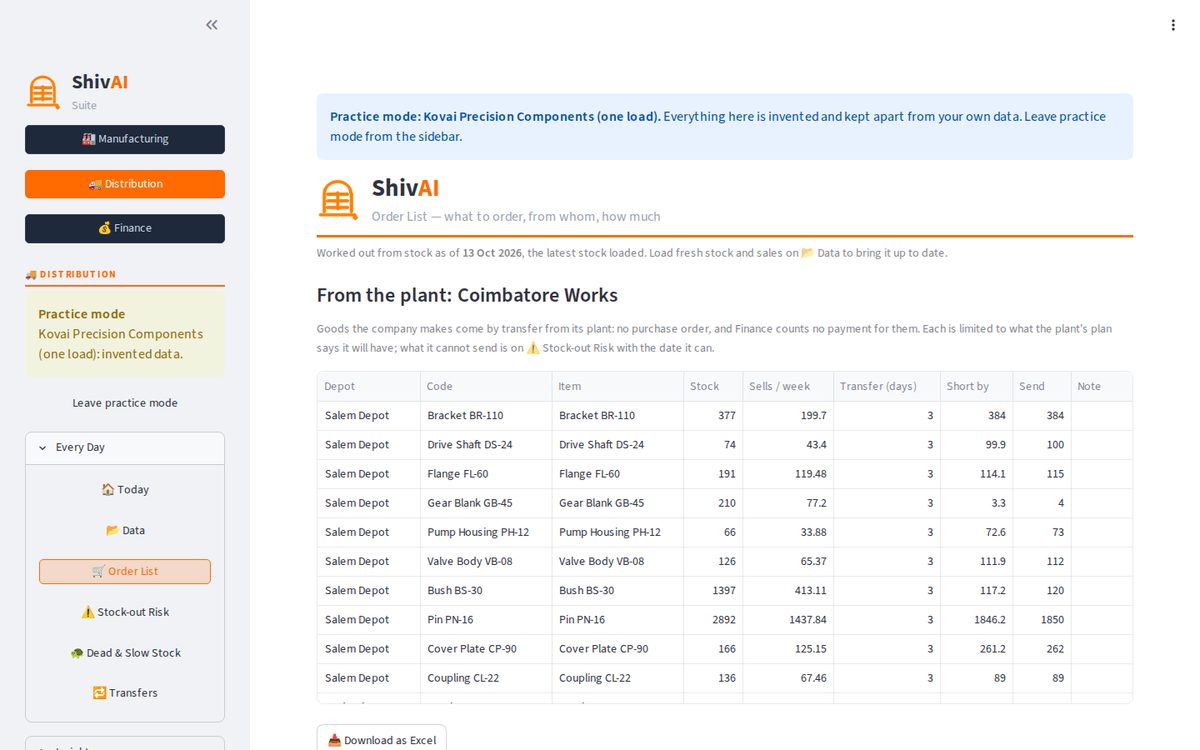Click stock value 1397 for Bush BS-30
Image resolution: width=1200 pixels, height=750 pixels.
click(x=713, y=591)
